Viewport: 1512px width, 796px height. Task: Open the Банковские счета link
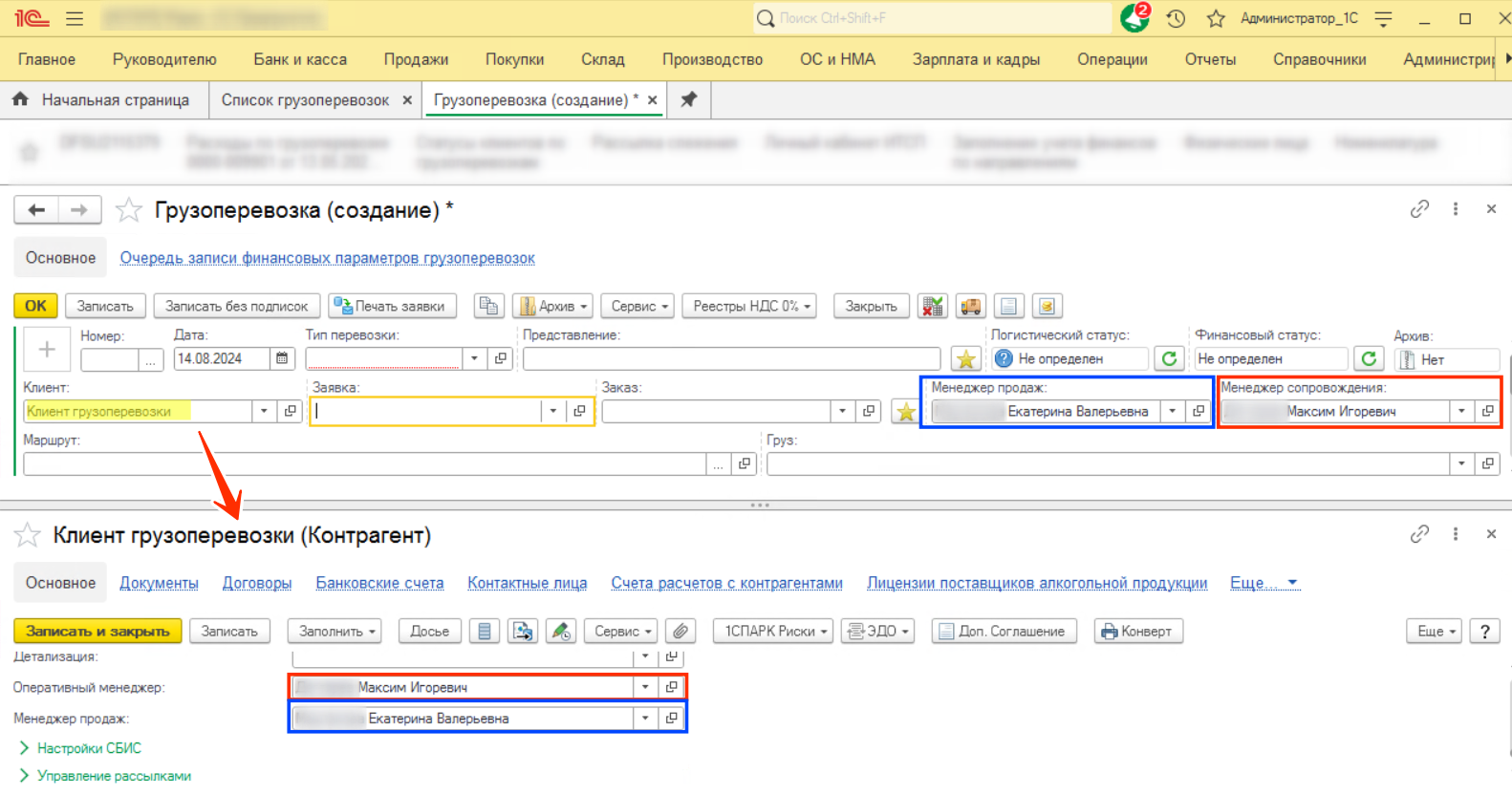[x=379, y=583]
